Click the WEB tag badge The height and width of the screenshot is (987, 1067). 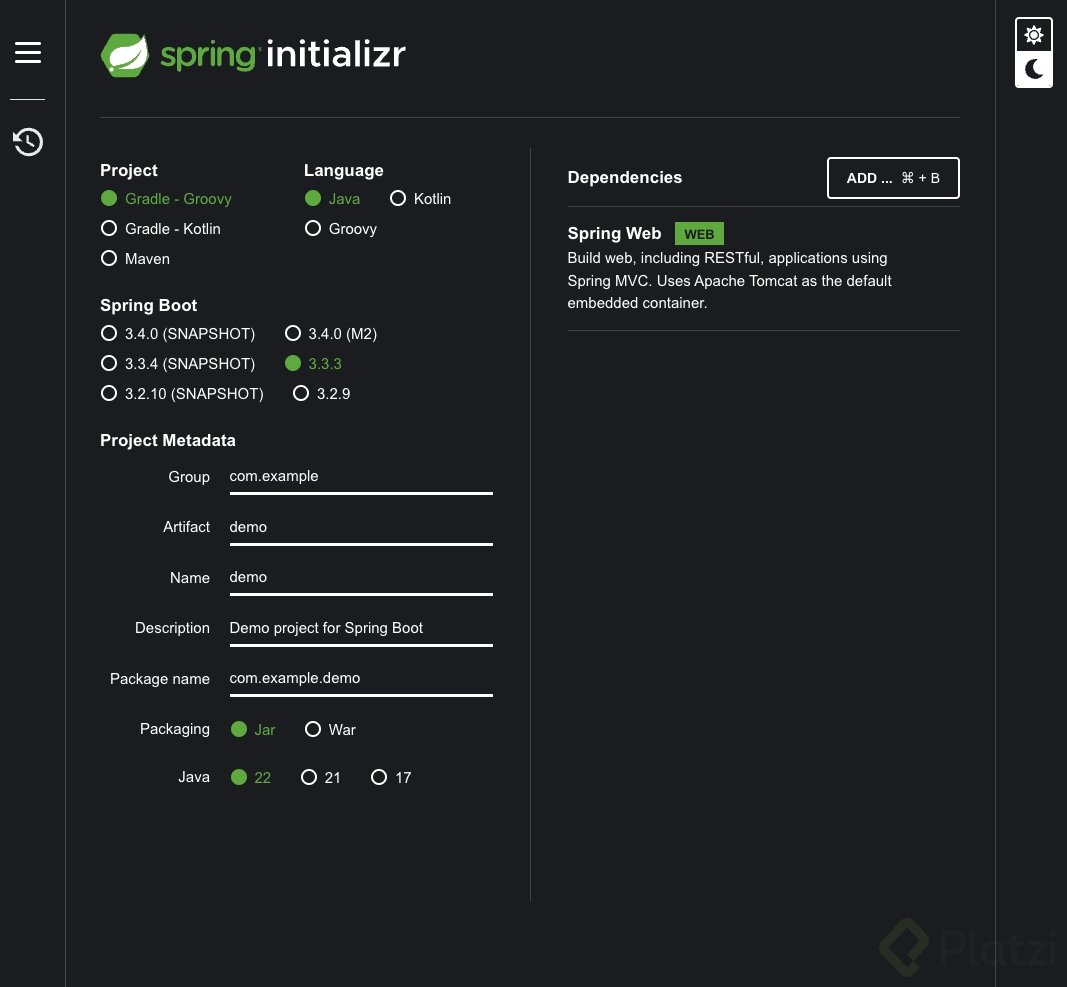click(x=699, y=233)
